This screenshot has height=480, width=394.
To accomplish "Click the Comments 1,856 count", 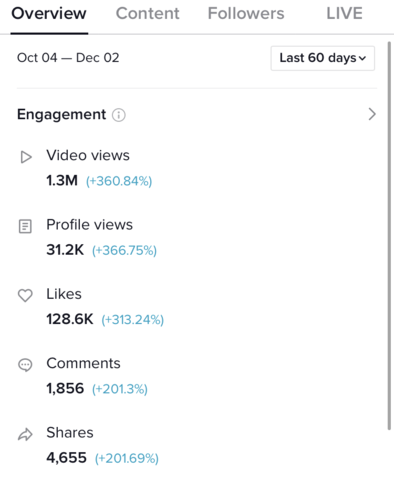I will 65,389.
